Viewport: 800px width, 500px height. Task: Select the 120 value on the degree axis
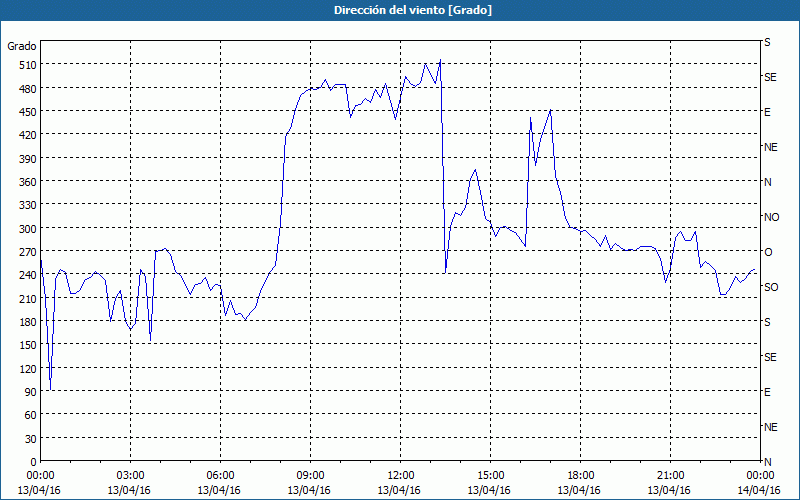(x=28, y=369)
